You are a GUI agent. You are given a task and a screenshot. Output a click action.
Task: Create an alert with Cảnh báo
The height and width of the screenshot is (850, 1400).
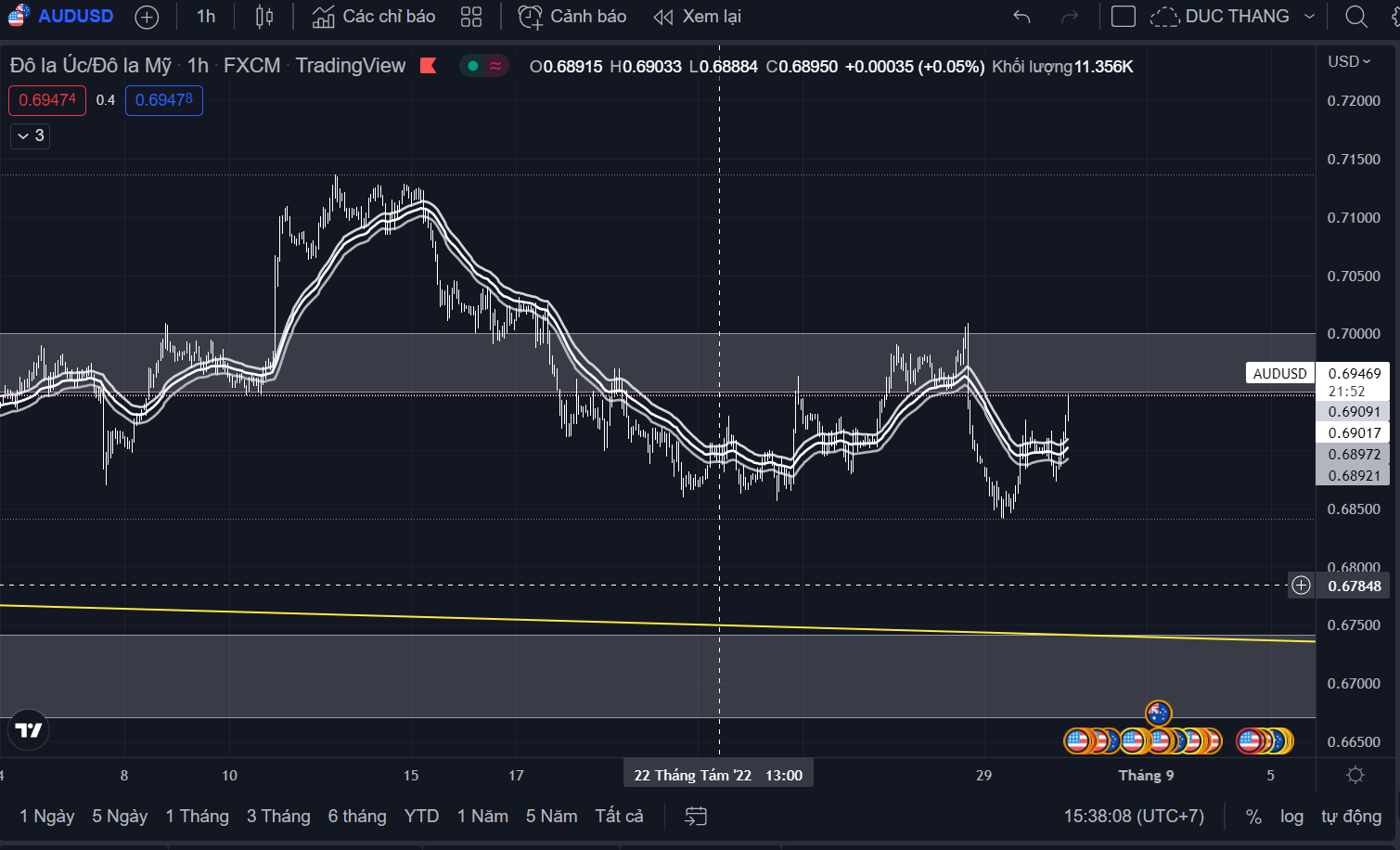(572, 17)
